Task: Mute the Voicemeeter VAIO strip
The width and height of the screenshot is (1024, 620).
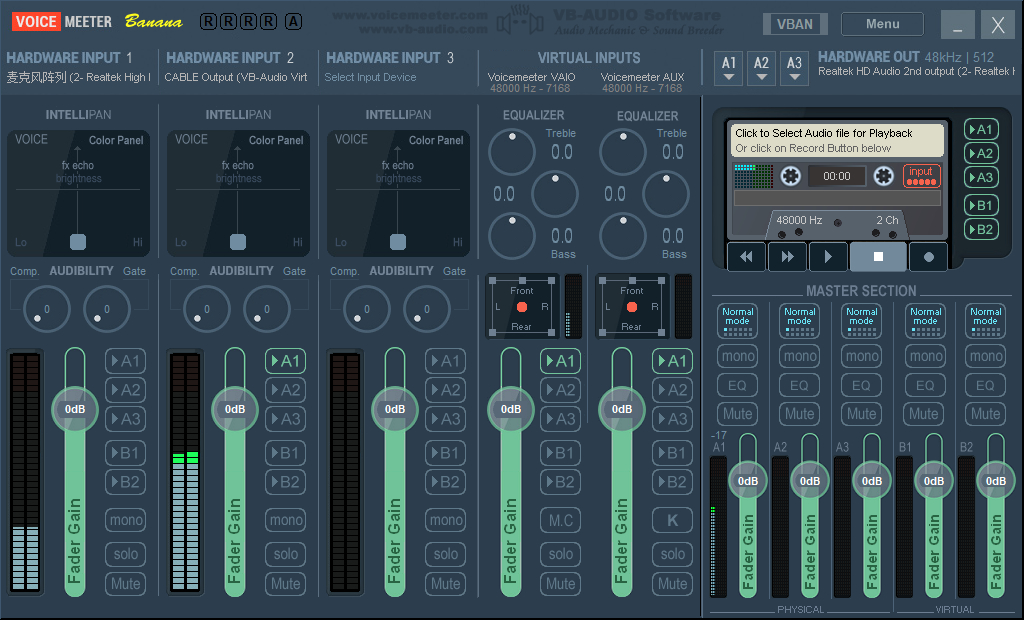Action: coord(560,583)
